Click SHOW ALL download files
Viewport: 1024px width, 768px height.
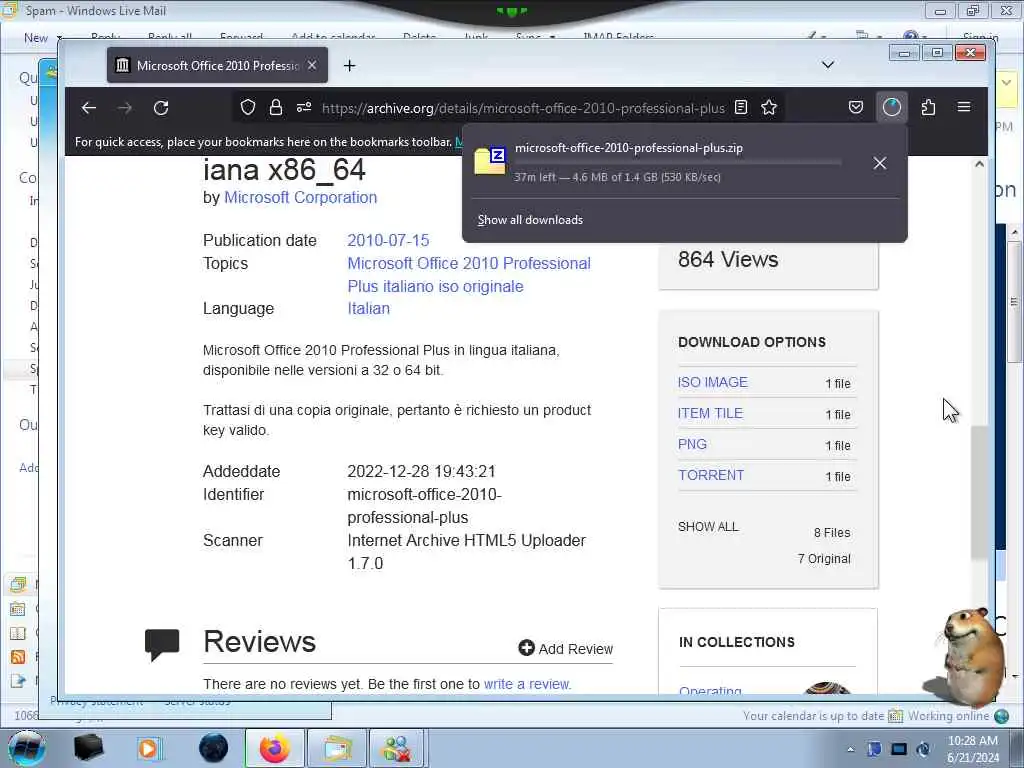[x=708, y=527]
